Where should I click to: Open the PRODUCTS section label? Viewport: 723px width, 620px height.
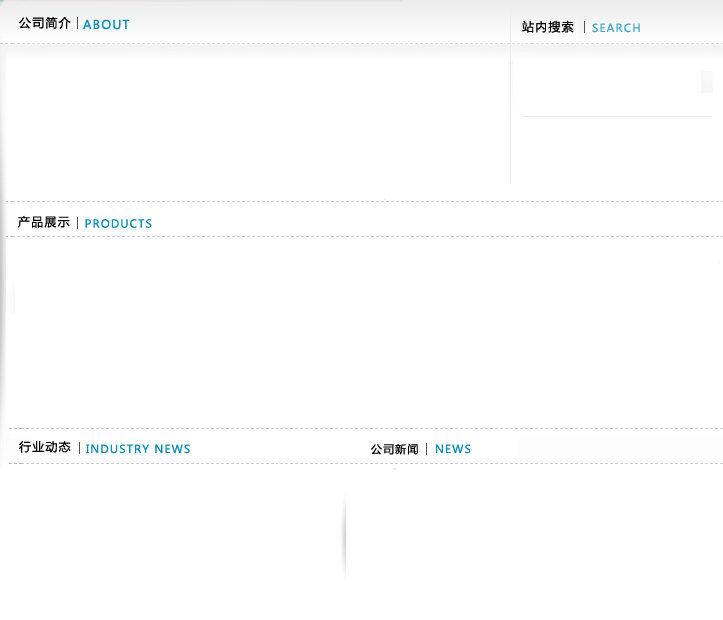point(118,223)
